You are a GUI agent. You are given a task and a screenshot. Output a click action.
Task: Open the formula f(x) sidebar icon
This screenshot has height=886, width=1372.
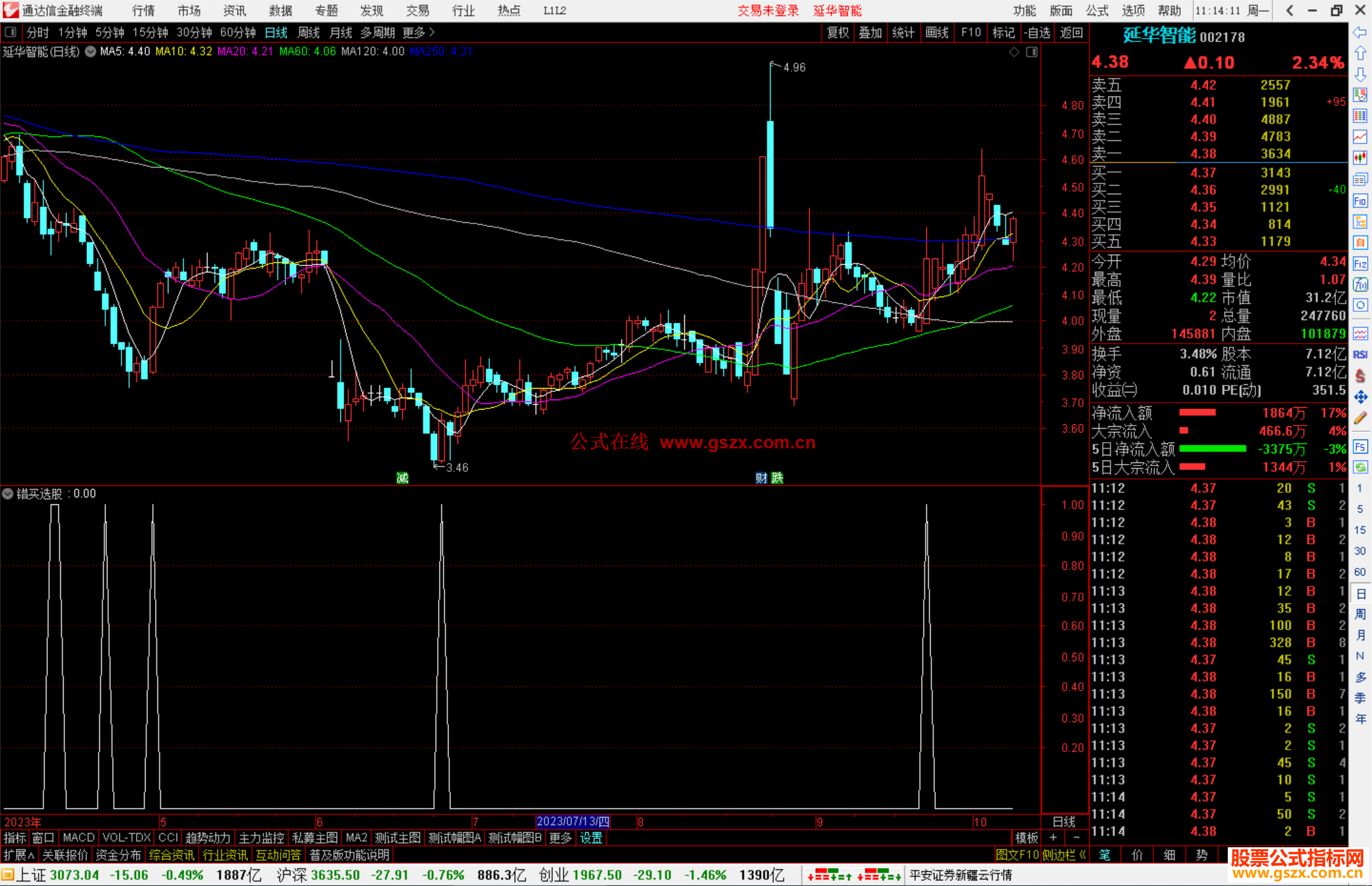click(1360, 285)
